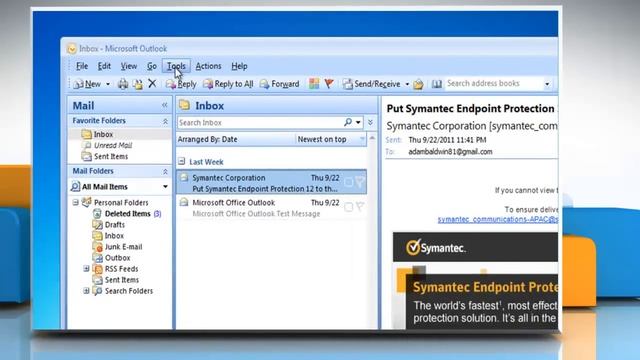Click the Search address books field
The height and width of the screenshot is (360, 640).
point(493,84)
